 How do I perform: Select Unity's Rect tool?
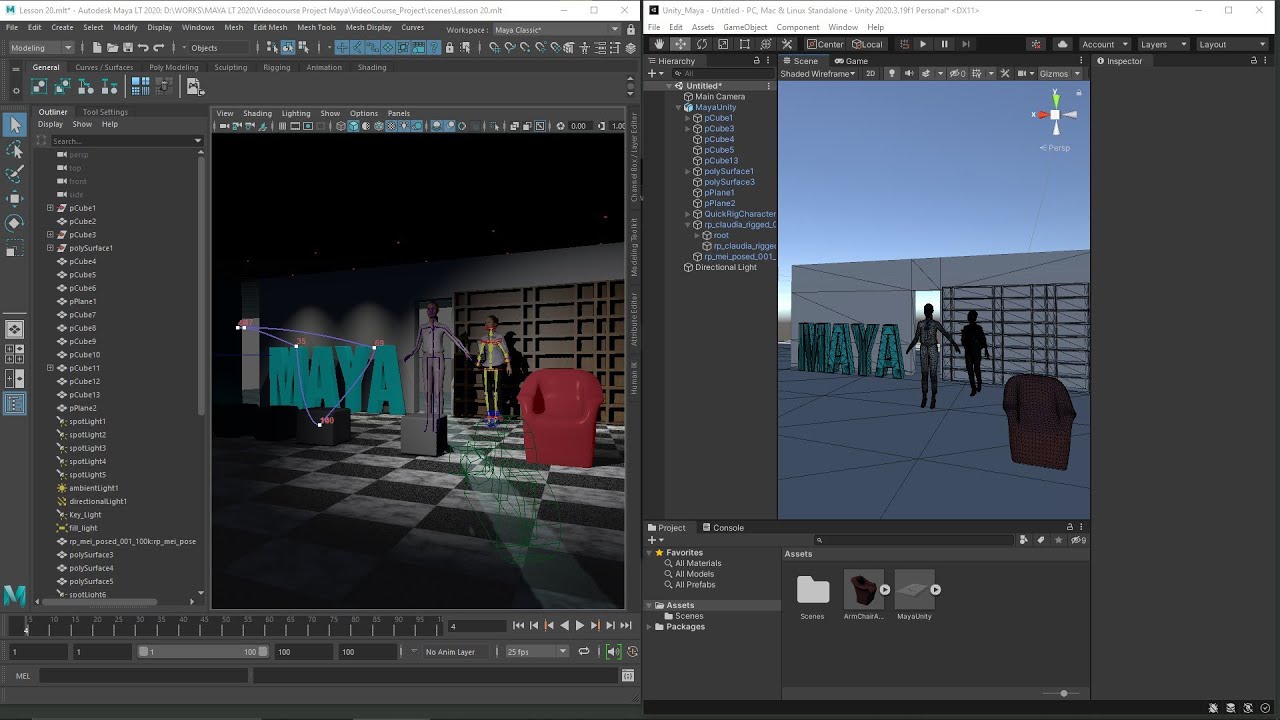coord(744,44)
